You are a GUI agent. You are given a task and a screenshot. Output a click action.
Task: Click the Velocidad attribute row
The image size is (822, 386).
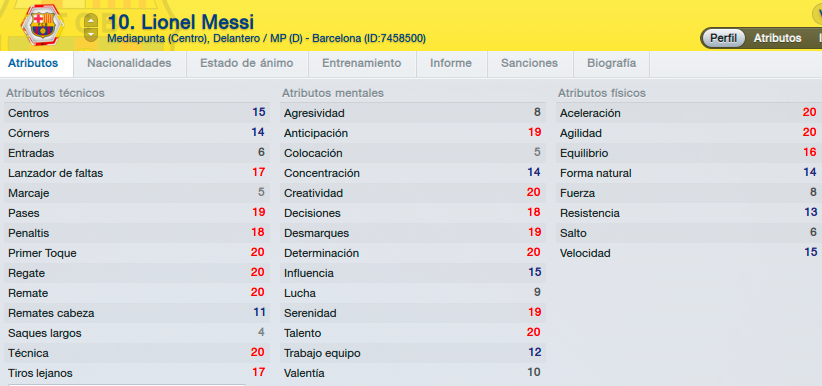(689, 253)
